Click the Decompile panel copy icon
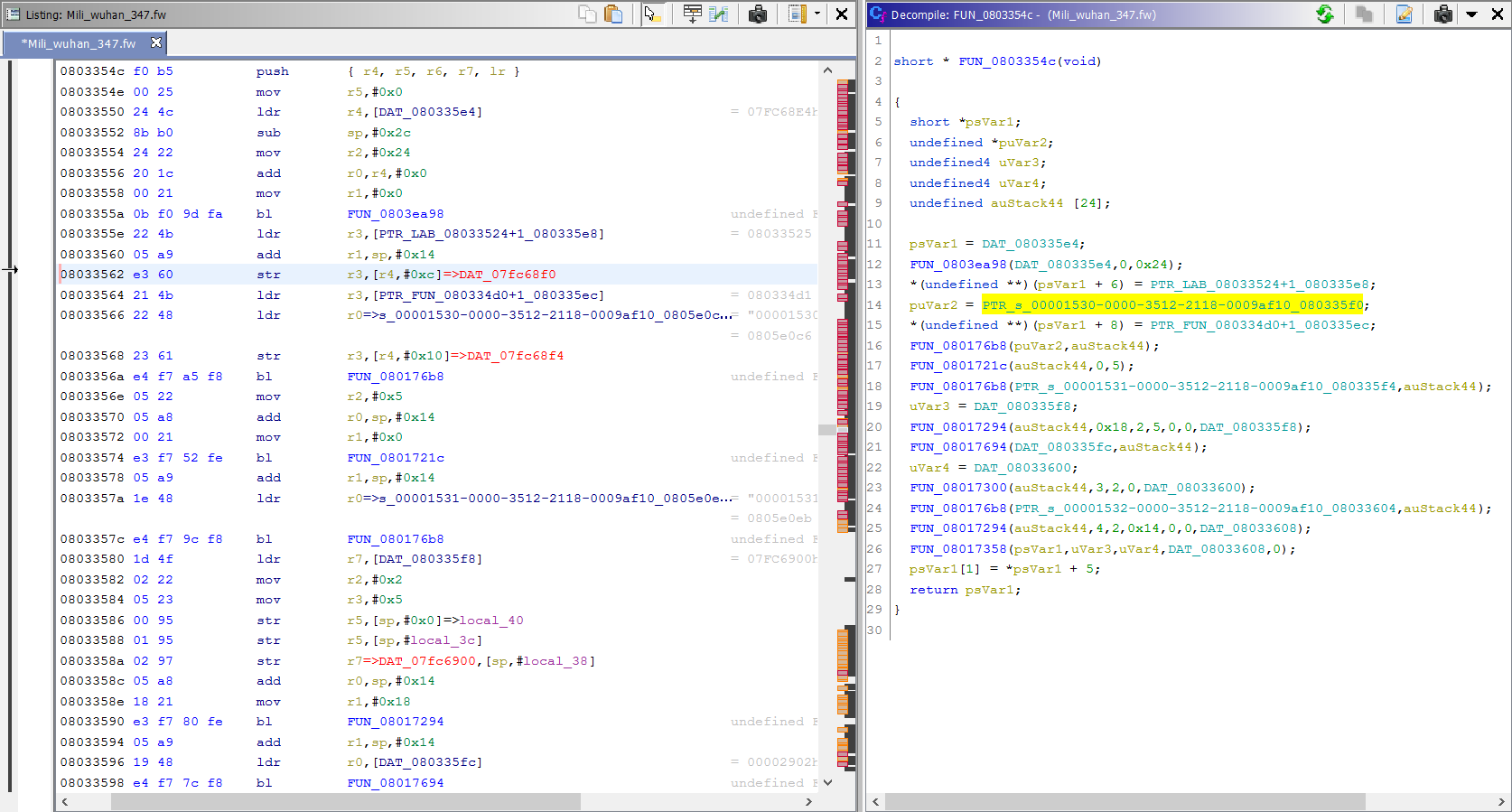The height and width of the screenshot is (812, 1512). [1364, 14]
